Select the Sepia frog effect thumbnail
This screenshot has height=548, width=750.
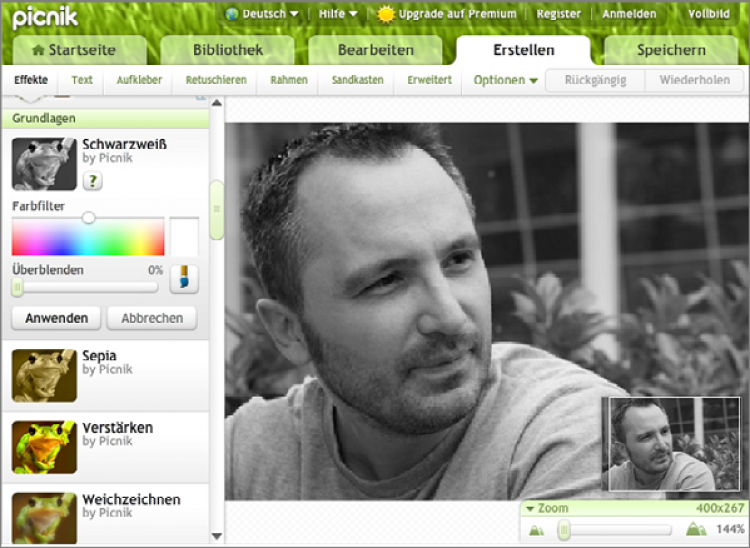[44, 375]
